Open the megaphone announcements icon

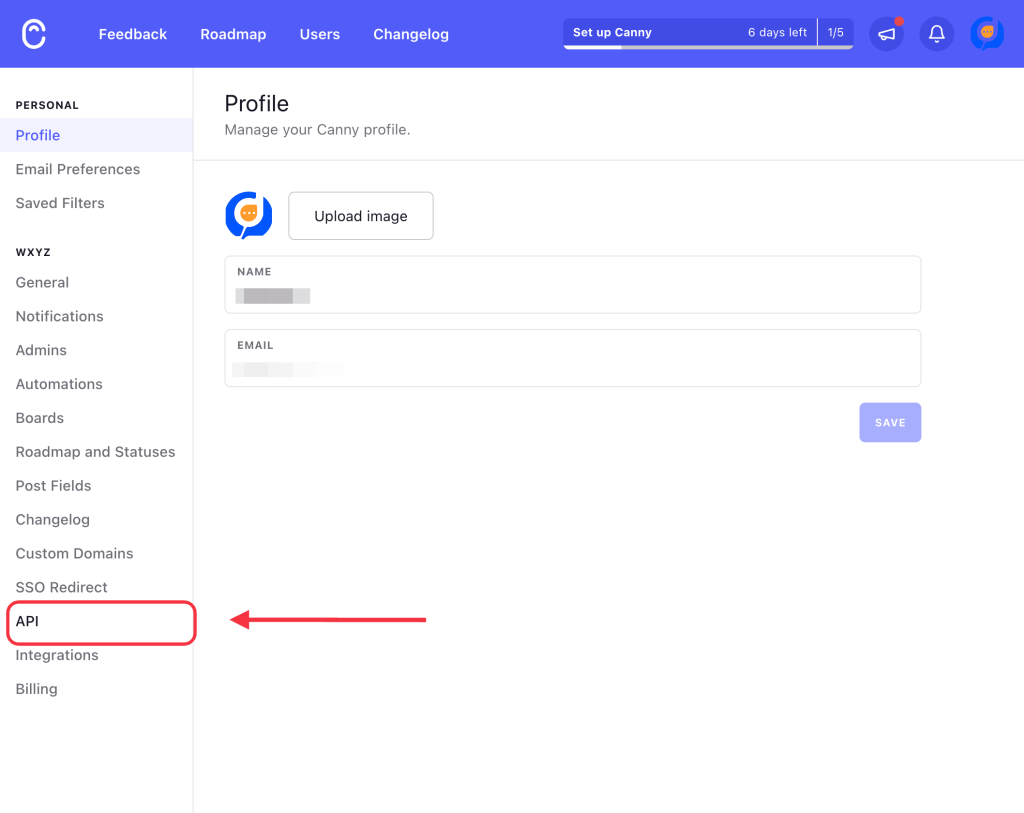tap(886, 34)
